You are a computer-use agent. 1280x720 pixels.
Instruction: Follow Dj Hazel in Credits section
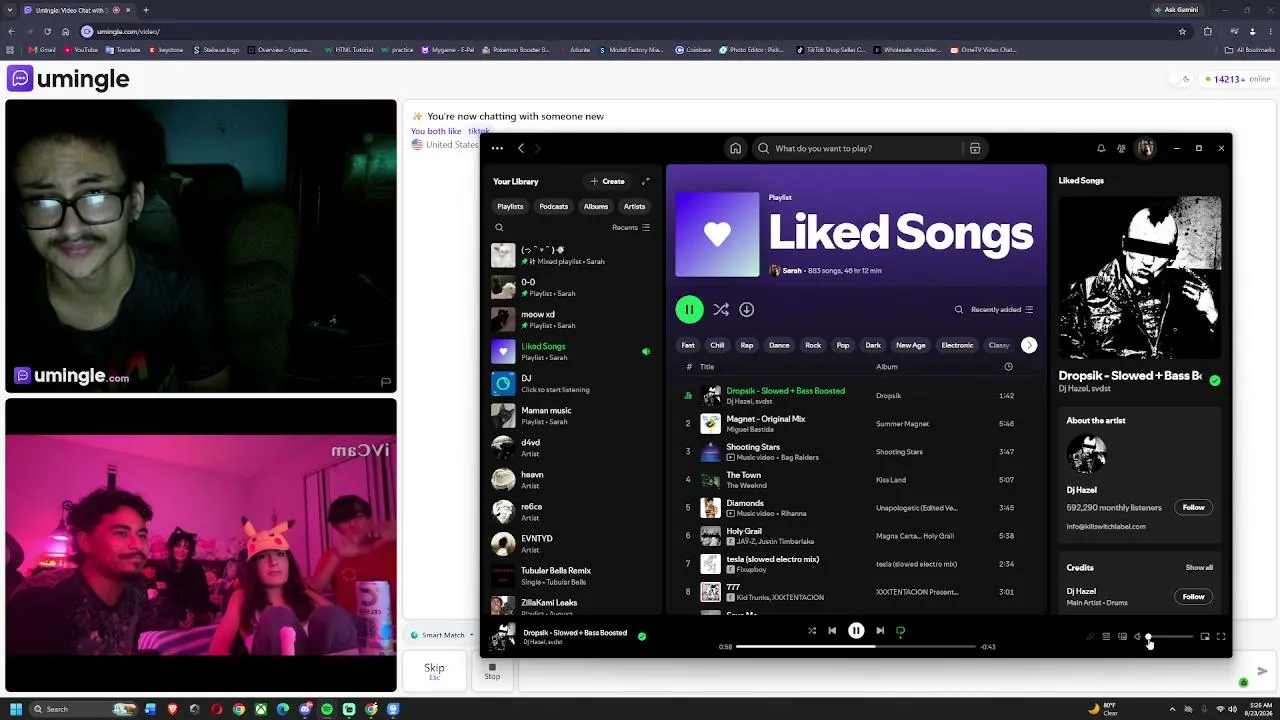pyautogui.click(x=1194, y=597)
